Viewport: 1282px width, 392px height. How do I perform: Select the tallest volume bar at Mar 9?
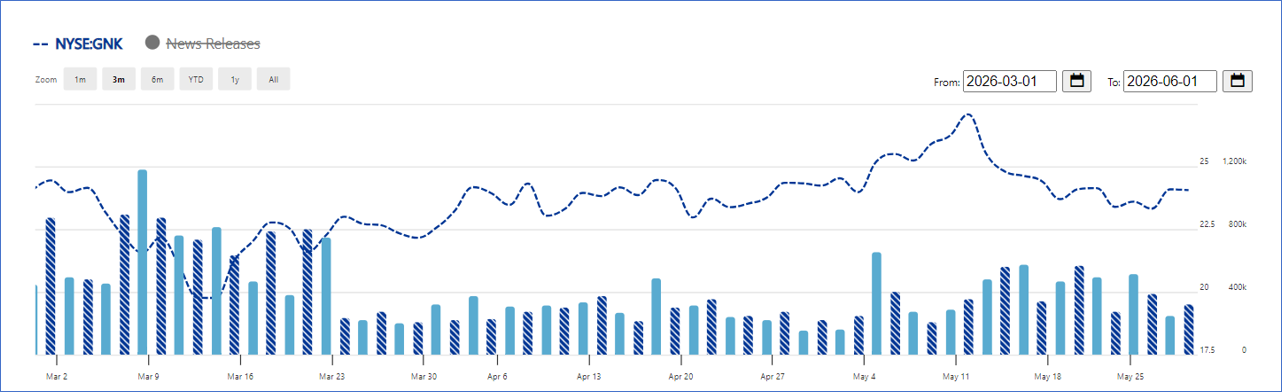click(x=142, y=262)
